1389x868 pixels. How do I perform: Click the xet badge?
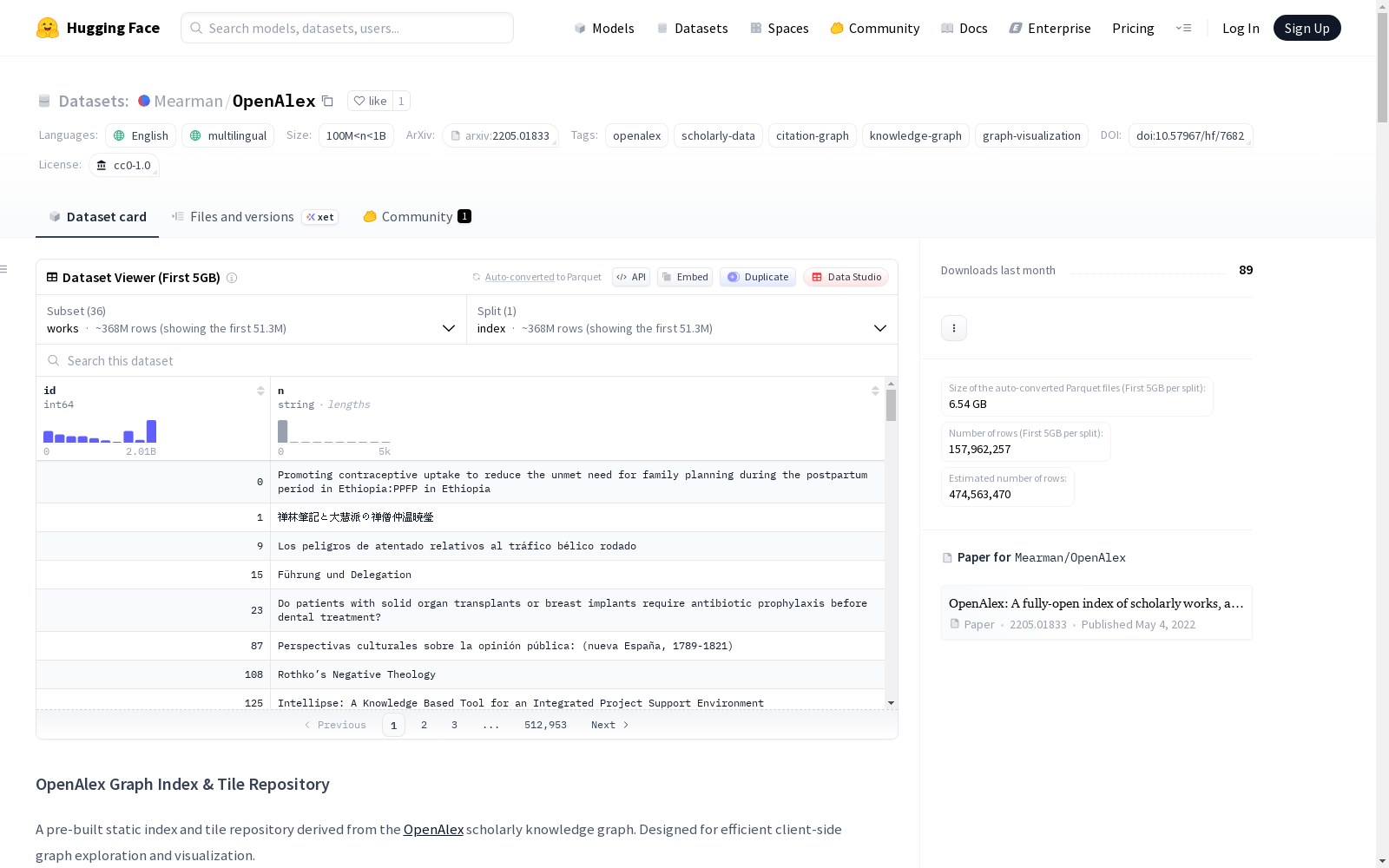[x=319, y=217]
